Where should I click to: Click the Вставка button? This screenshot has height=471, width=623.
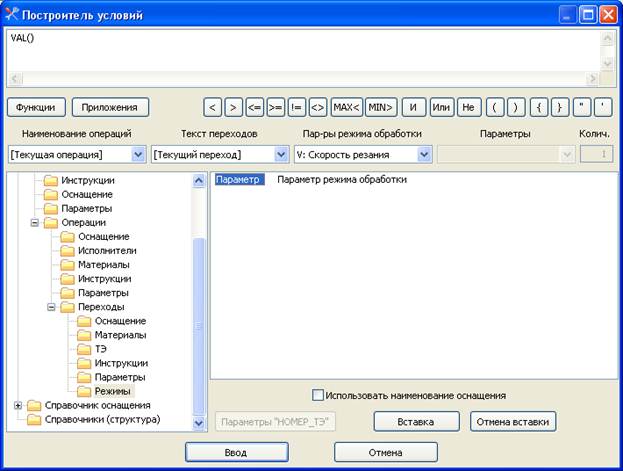tap(416, 422)
